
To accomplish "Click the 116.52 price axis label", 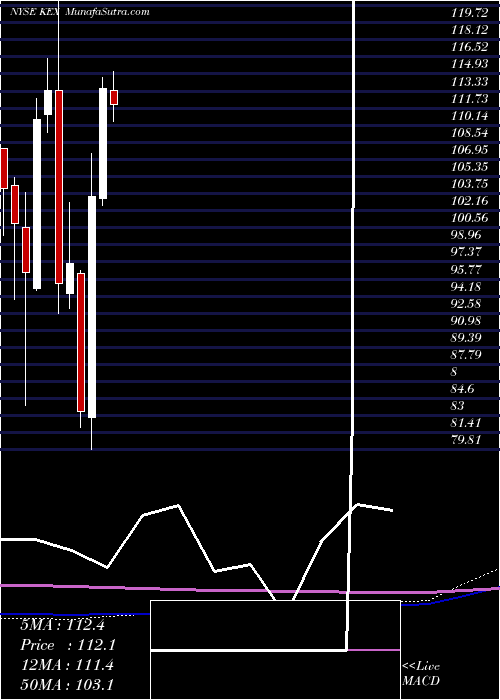I will [469, 47].
